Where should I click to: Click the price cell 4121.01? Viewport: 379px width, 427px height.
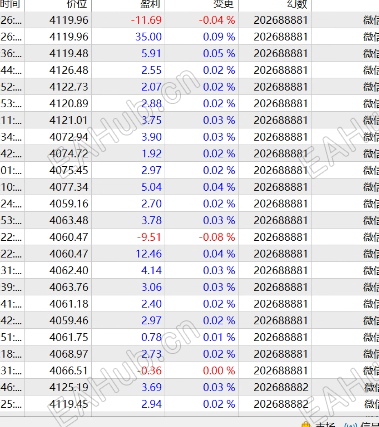point(69,120)
